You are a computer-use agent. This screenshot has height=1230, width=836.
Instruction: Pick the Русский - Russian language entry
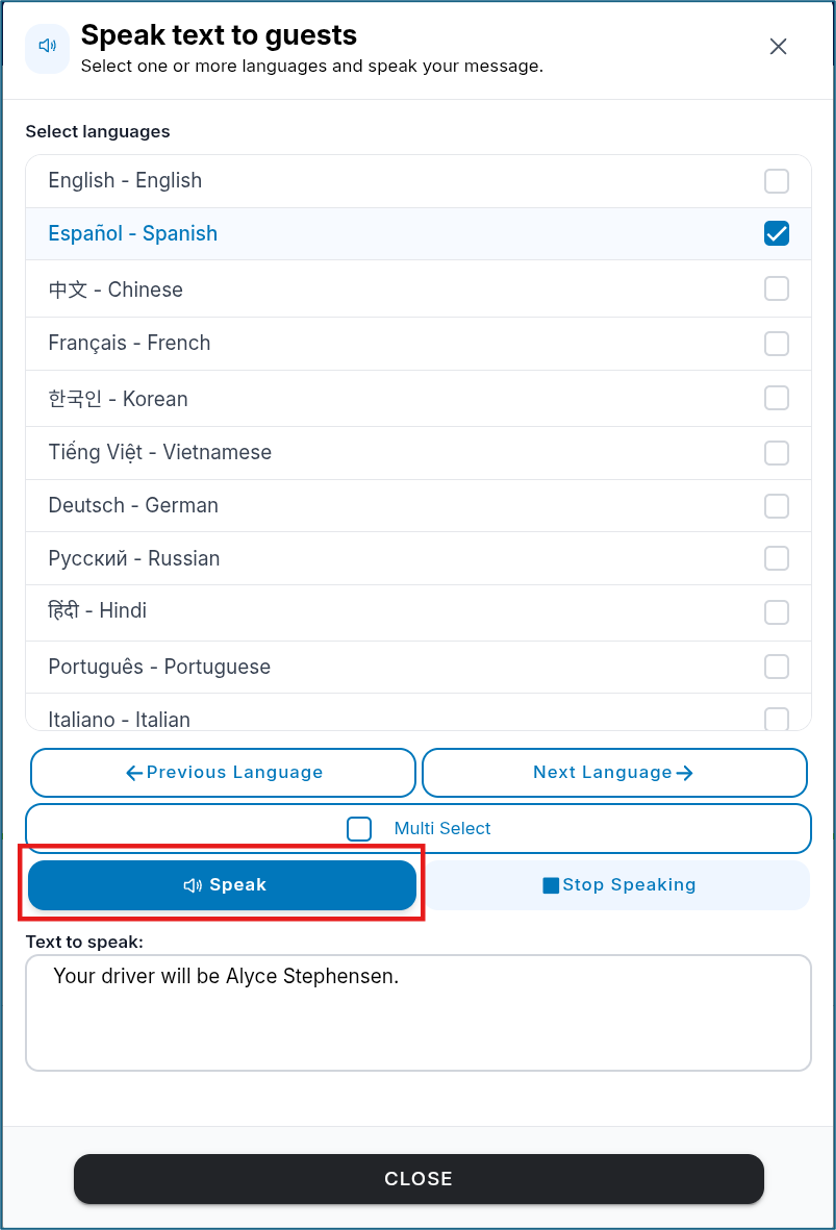(418, 559)
